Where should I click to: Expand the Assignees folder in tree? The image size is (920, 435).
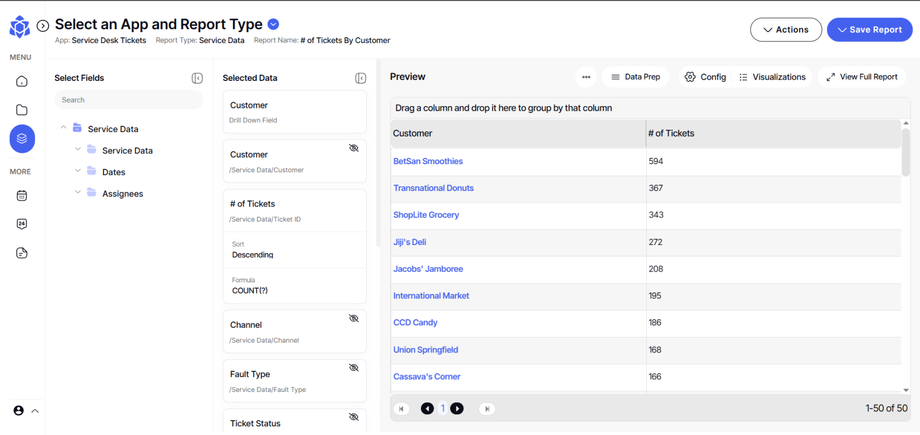(78, 193)
